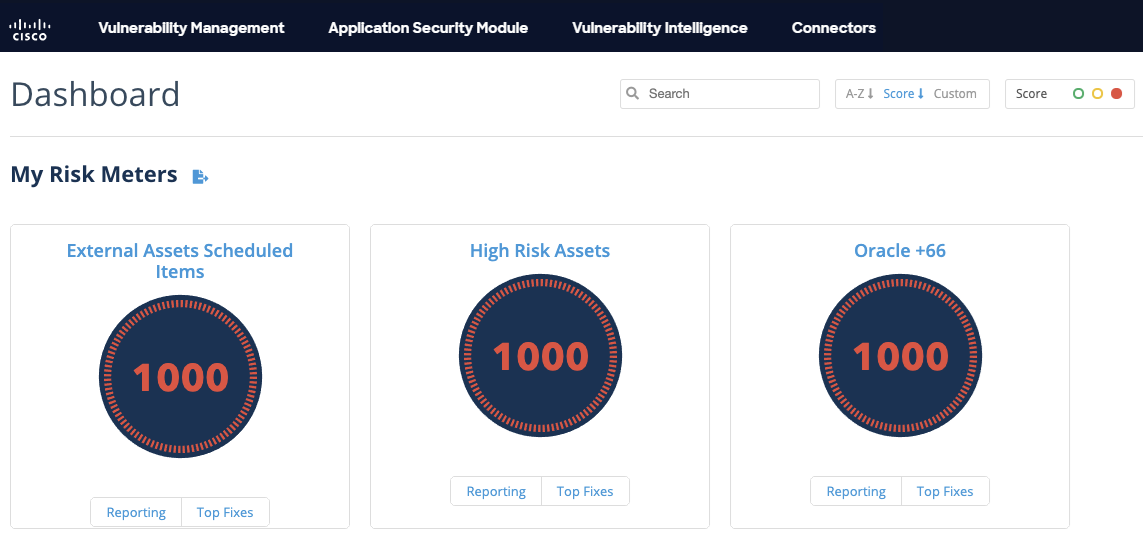The height and width of the screenshot is (541, 1143).
Task: Open the Application Security Module menu
Action: (428, 28)
